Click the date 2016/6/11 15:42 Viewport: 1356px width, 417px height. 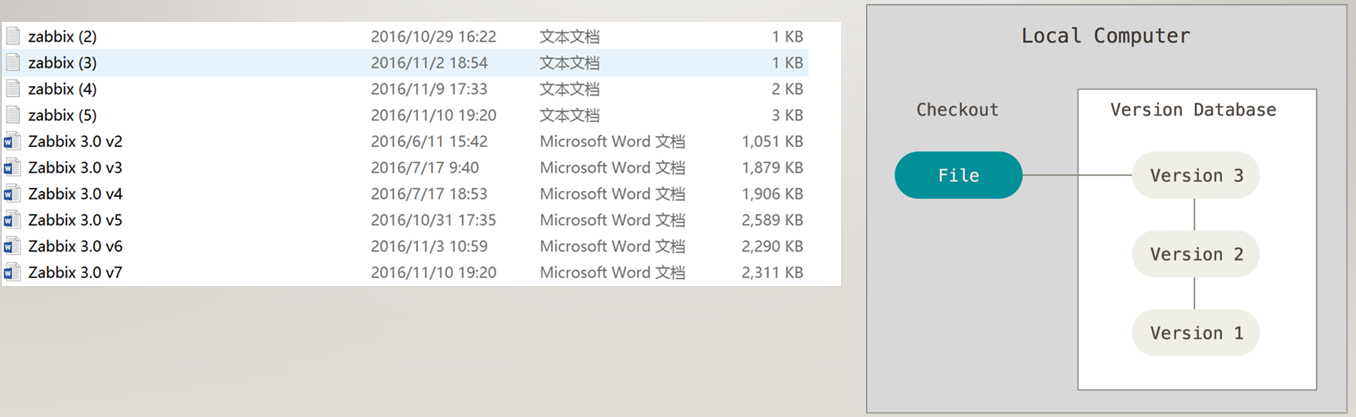pyautogui.click(x=429, y=141)
